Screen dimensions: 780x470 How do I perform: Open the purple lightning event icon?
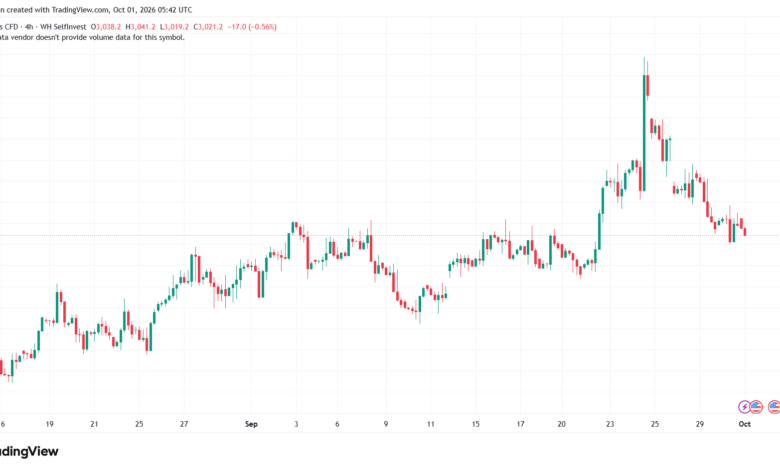click(744, 407)
